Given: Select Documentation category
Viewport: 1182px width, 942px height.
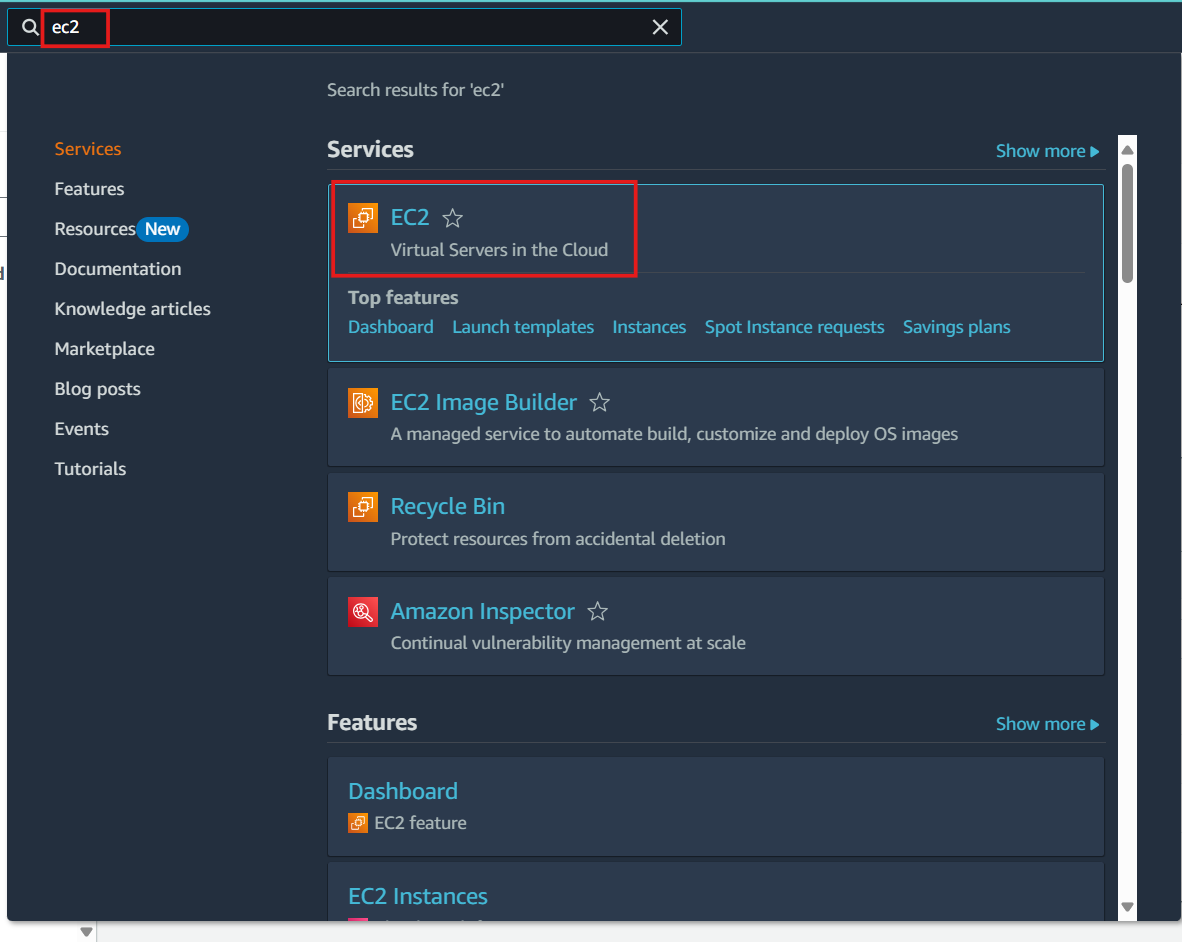Looking at the screenshot, I should point(118,268).
